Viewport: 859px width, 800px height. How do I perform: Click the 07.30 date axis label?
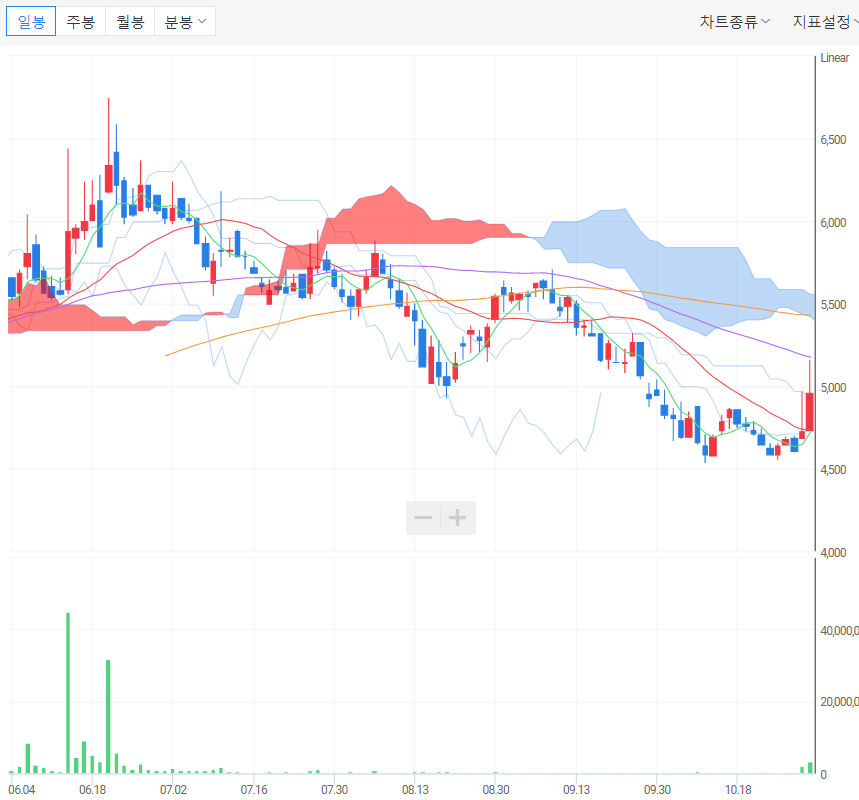335,790
